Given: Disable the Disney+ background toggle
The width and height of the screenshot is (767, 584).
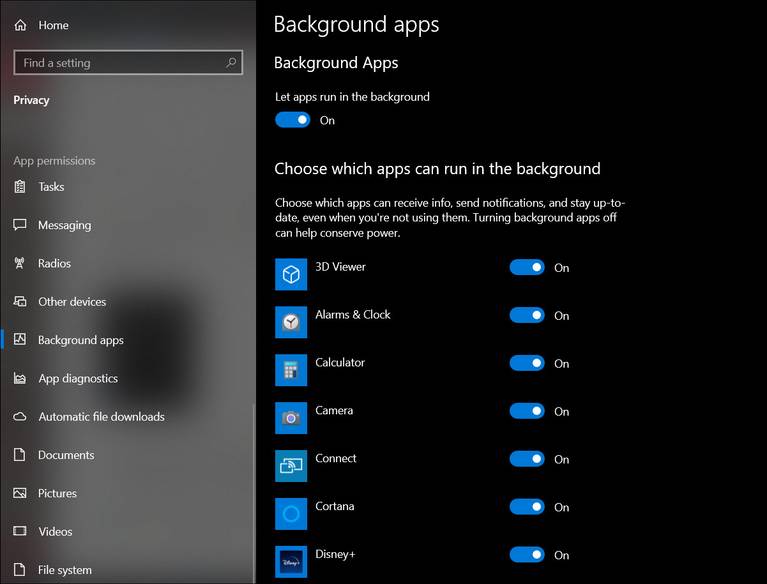Looking at the screenshot, I should 527,555.
